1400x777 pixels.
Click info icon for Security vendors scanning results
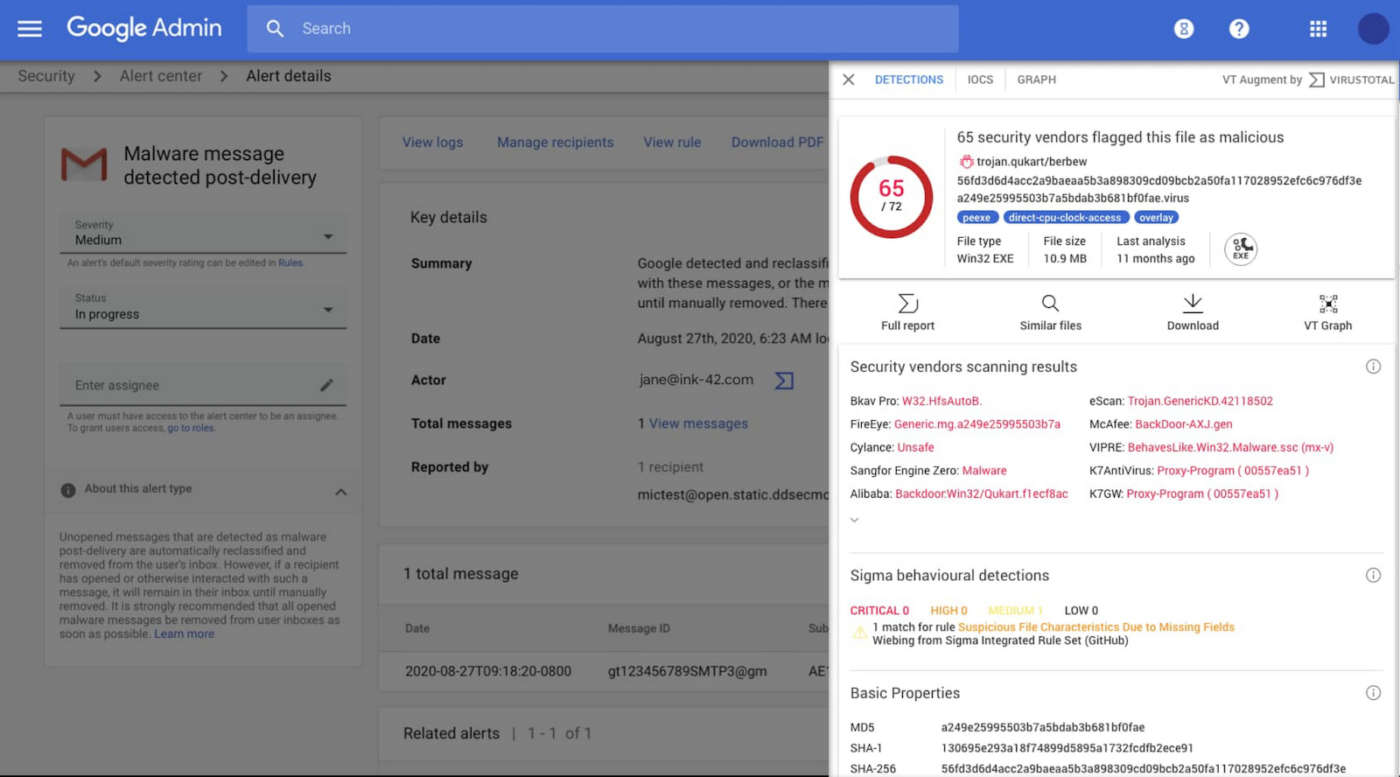pyautogui.click(x=1373, y=367)
